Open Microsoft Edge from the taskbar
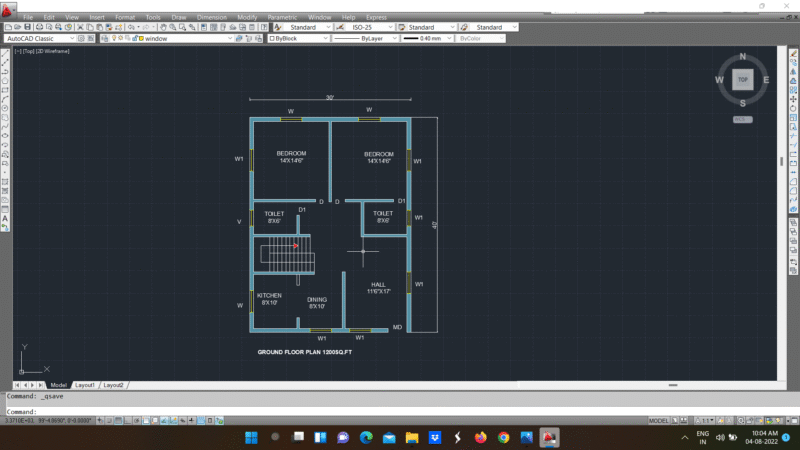Image resolution: width=800 pixels, height=450 pixels. [x=366, y=437]
